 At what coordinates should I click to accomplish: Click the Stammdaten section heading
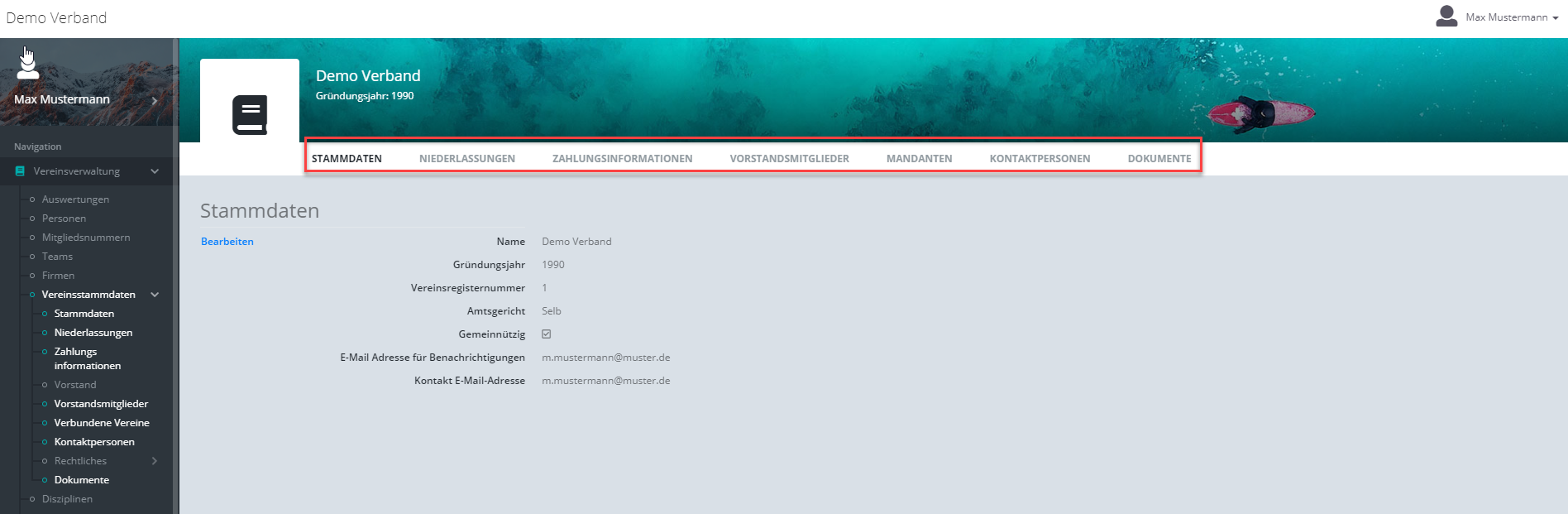[260, 211]
